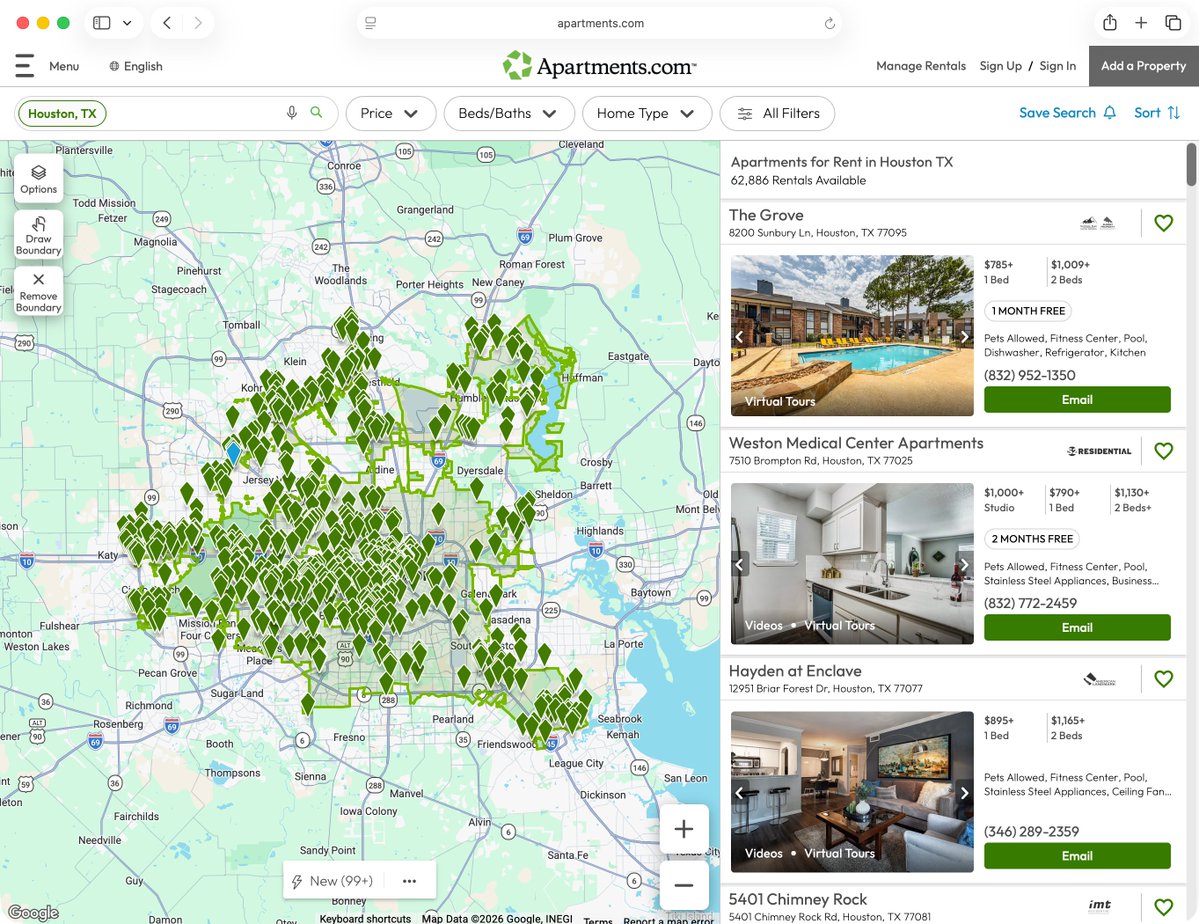Expand the Price filter dropdown
Screen dimensions: 1199x924
tap(391, 113)
